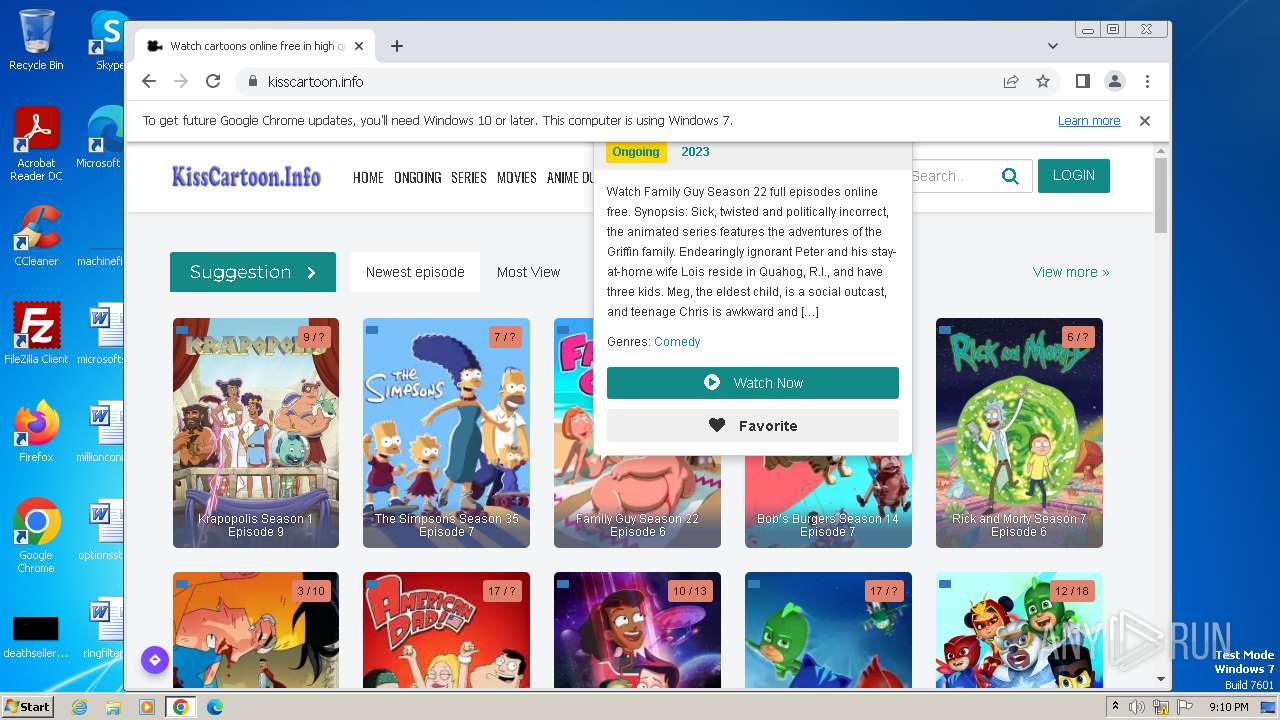Follow the View more link
This screenshot has width=1280, height=720.
click(1071, 272)
